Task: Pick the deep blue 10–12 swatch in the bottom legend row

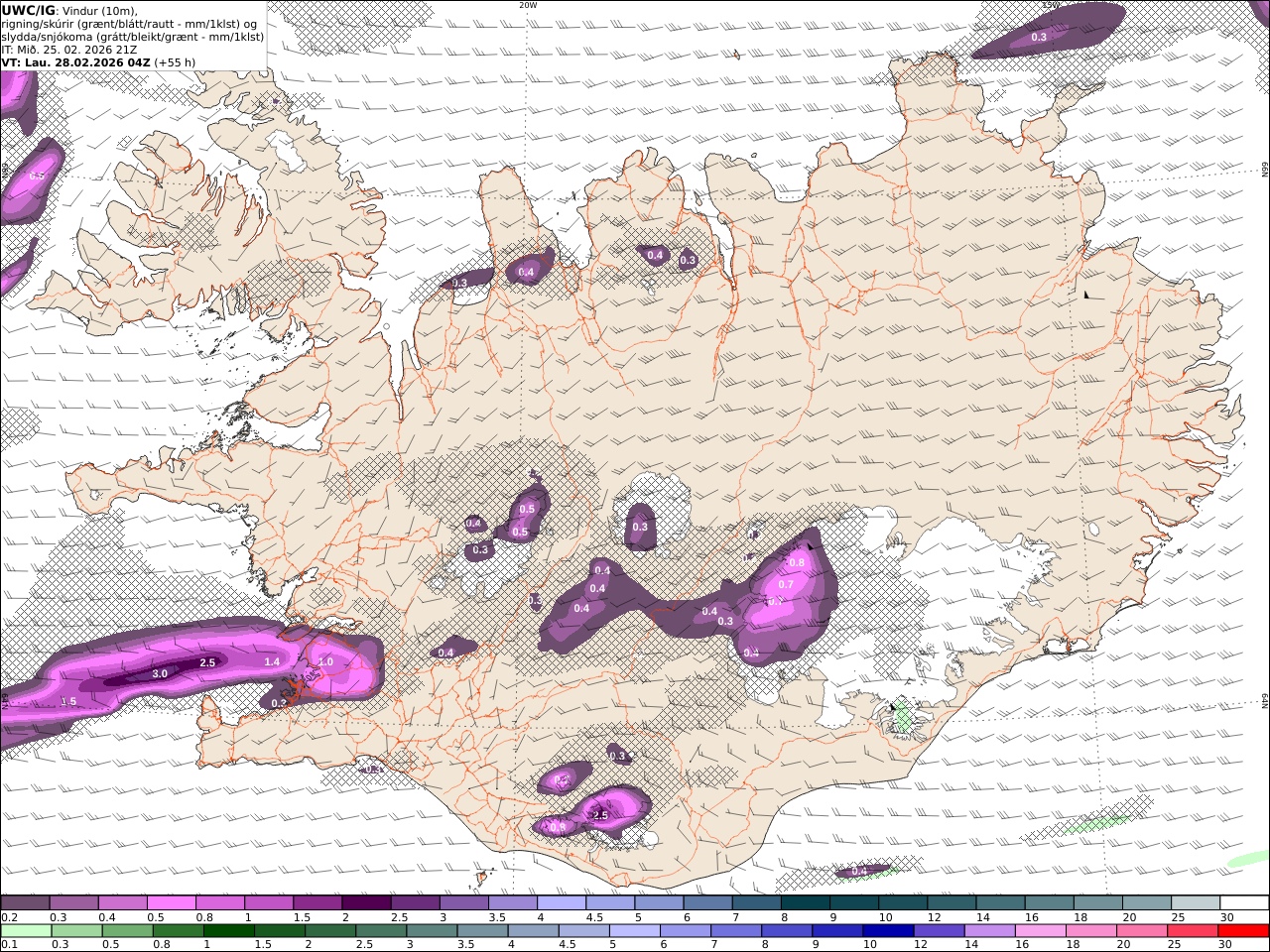Action: point(888,931)
